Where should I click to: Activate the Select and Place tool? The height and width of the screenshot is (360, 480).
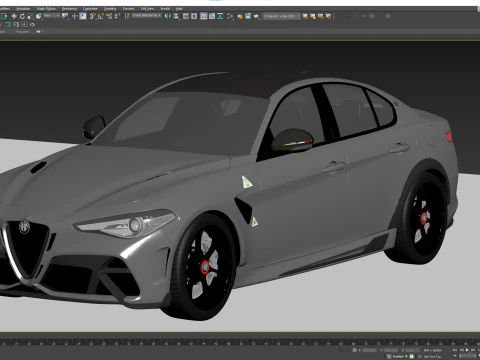click(x=39, y=16)
